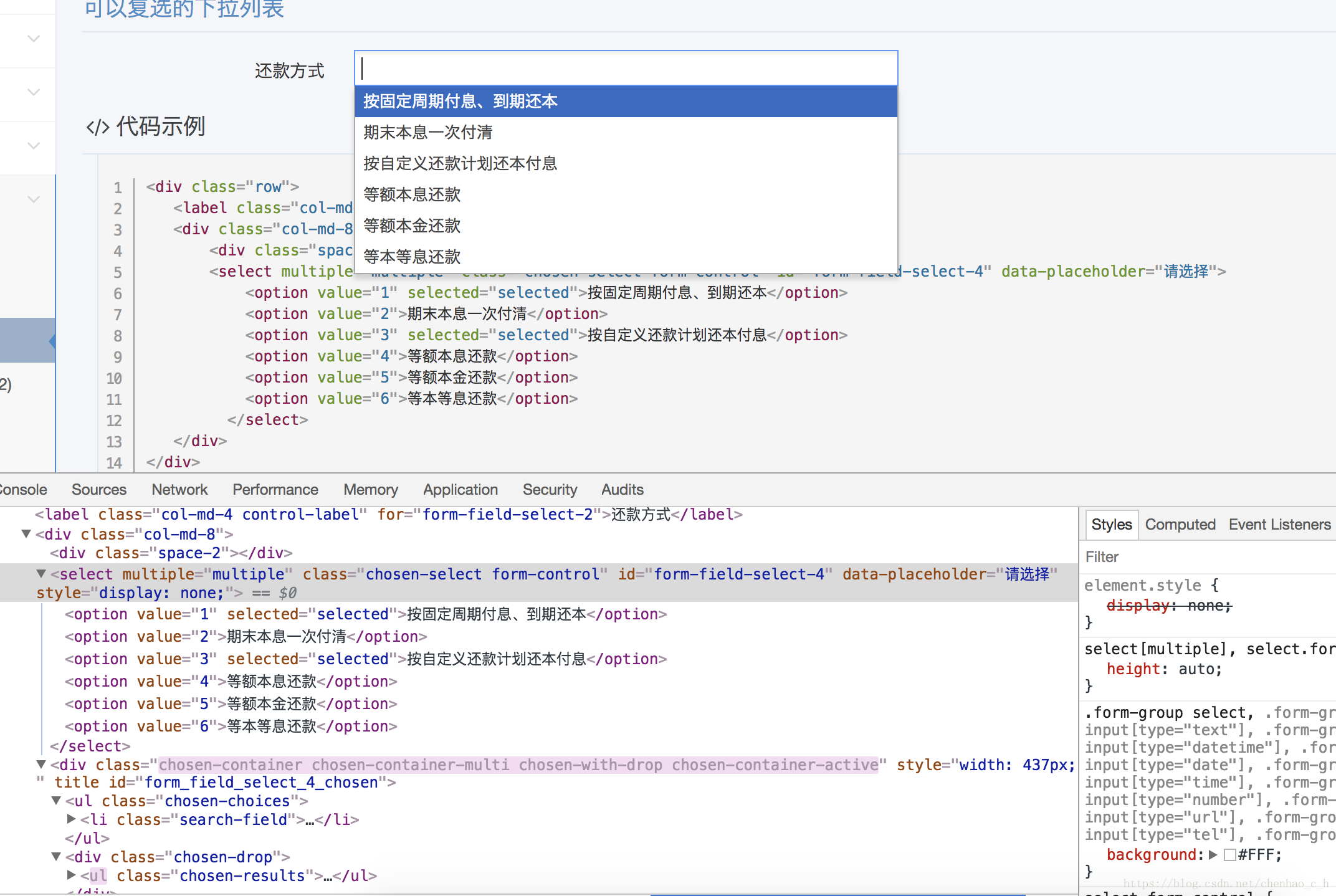Expand the sidebar chevron above highlighted item
Image resolution: width=1336 pixels, height=896 pixels.
point(34,199)
